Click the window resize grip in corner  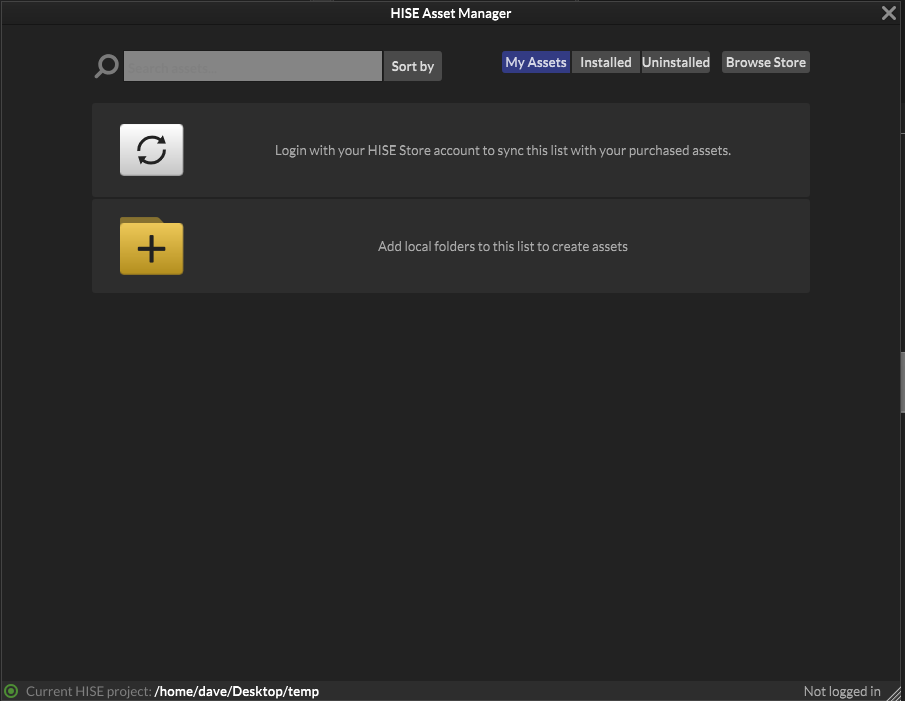895,691
